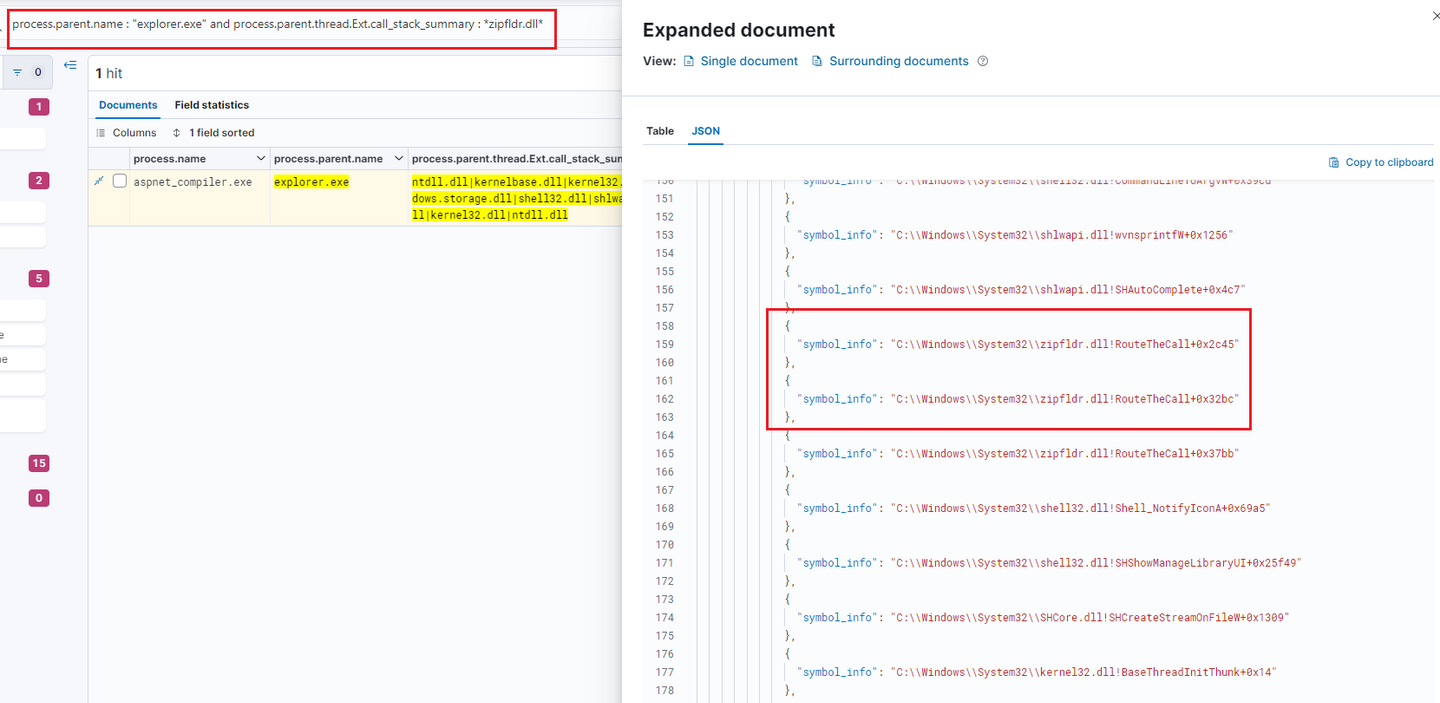This screenshot has width=1440, height=703.
Task: Select the JSON tab
Action: click(x=705, y=131)
